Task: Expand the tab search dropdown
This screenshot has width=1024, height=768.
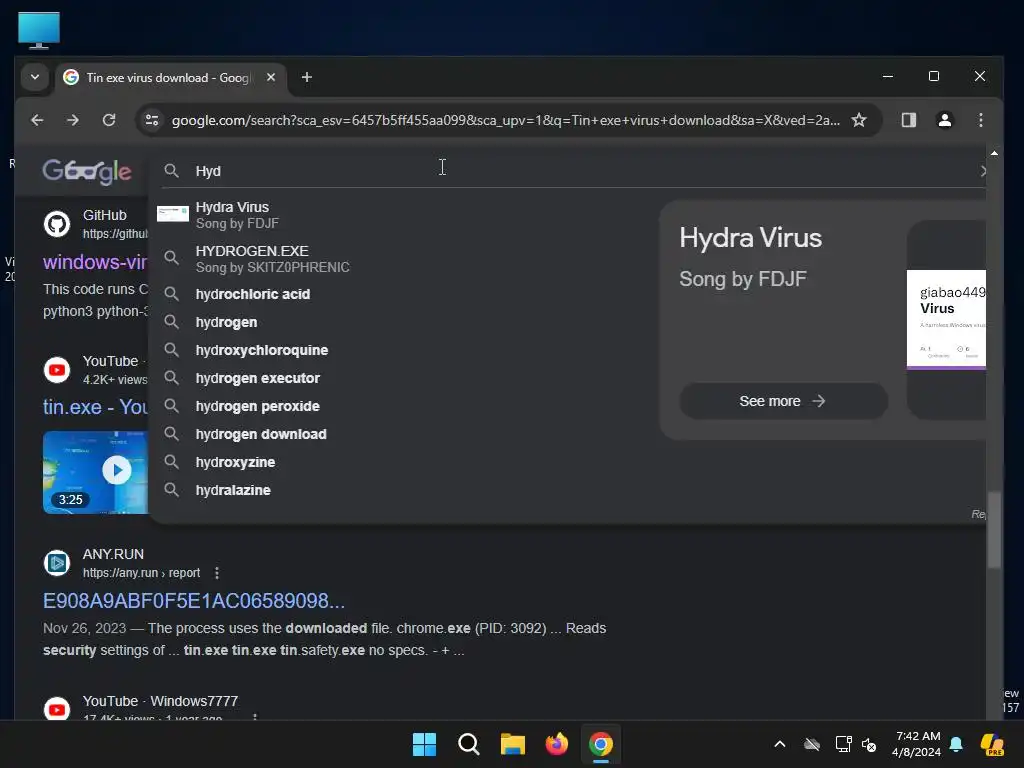Action: (35, 77)
